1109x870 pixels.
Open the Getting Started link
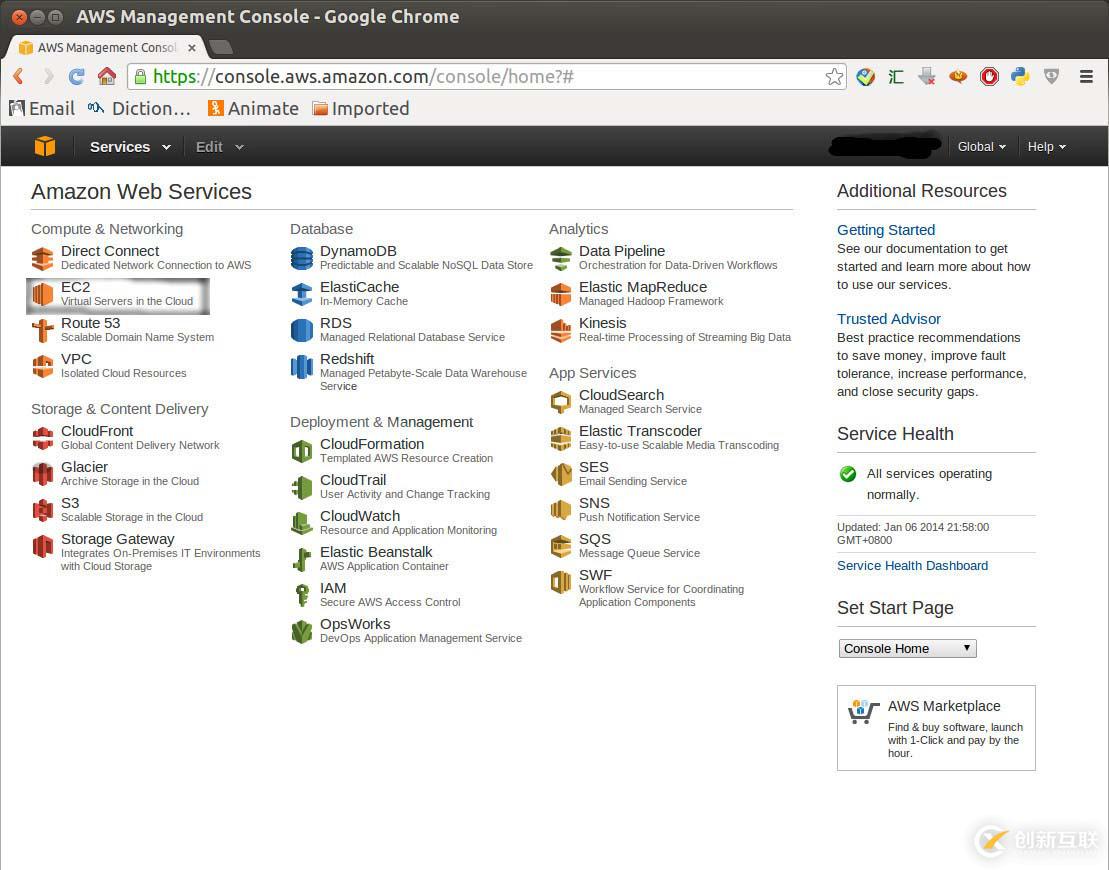click(886, 230)
